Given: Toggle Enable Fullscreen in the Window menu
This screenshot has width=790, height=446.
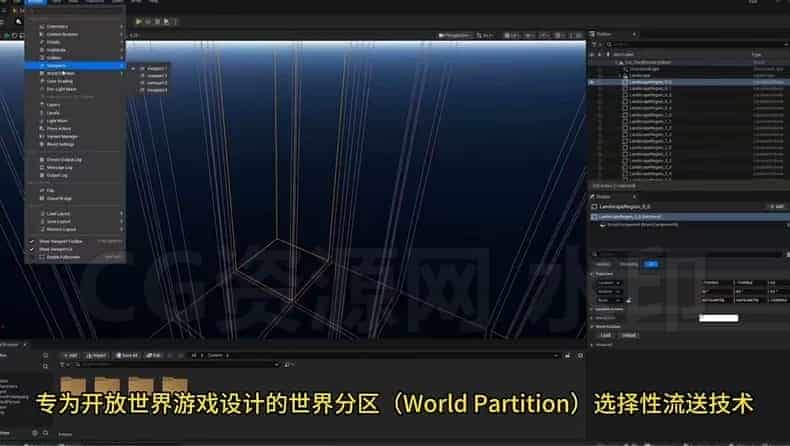Looking at the screenshot, I should 75,257.
